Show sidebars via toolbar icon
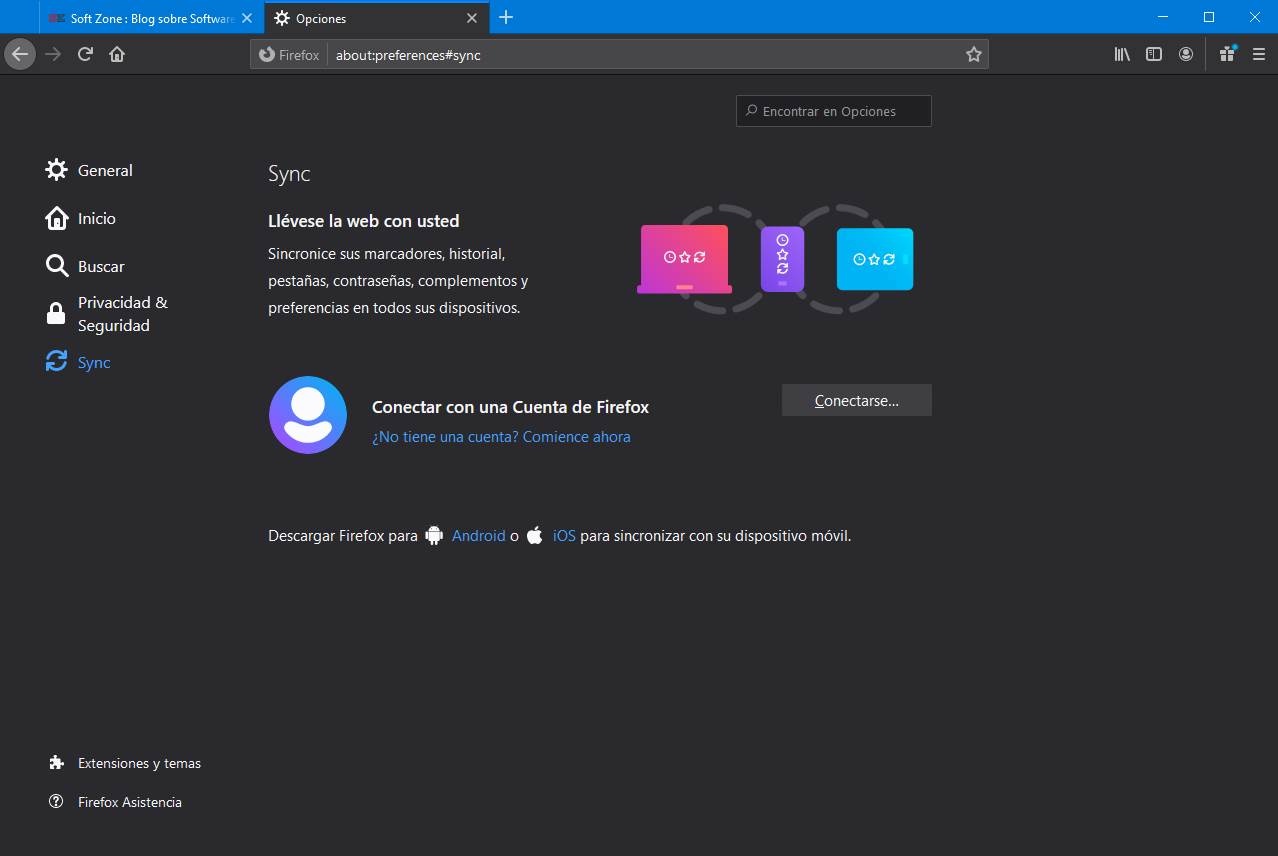This screenshot has height=856, width=1278. [1154, 54]
